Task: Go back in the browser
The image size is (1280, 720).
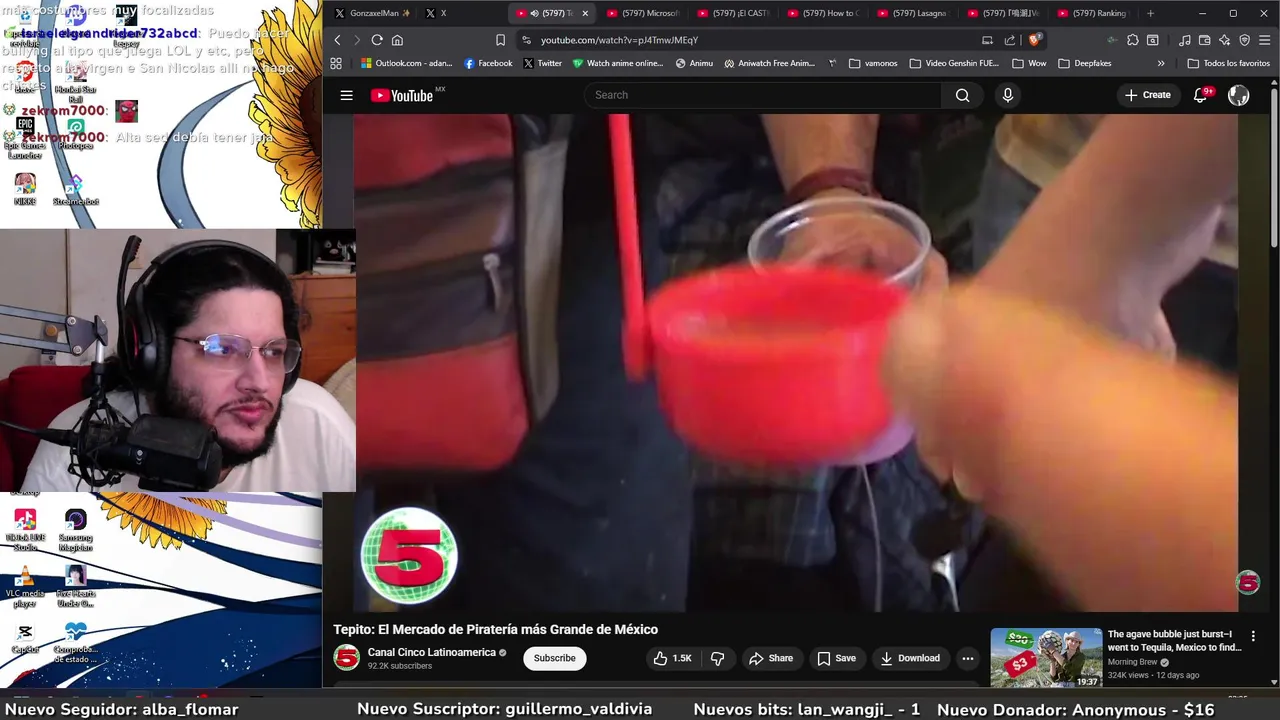Action: 337,40
